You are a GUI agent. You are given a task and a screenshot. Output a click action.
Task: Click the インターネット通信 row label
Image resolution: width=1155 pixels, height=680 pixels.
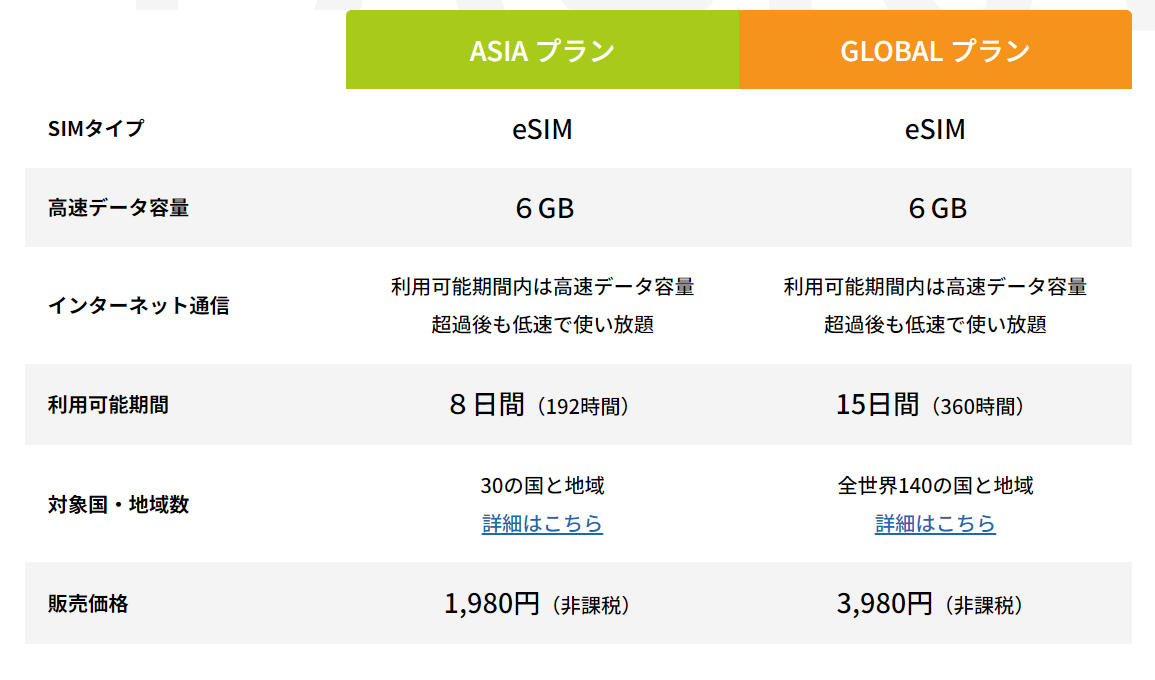tap(138, 306)
